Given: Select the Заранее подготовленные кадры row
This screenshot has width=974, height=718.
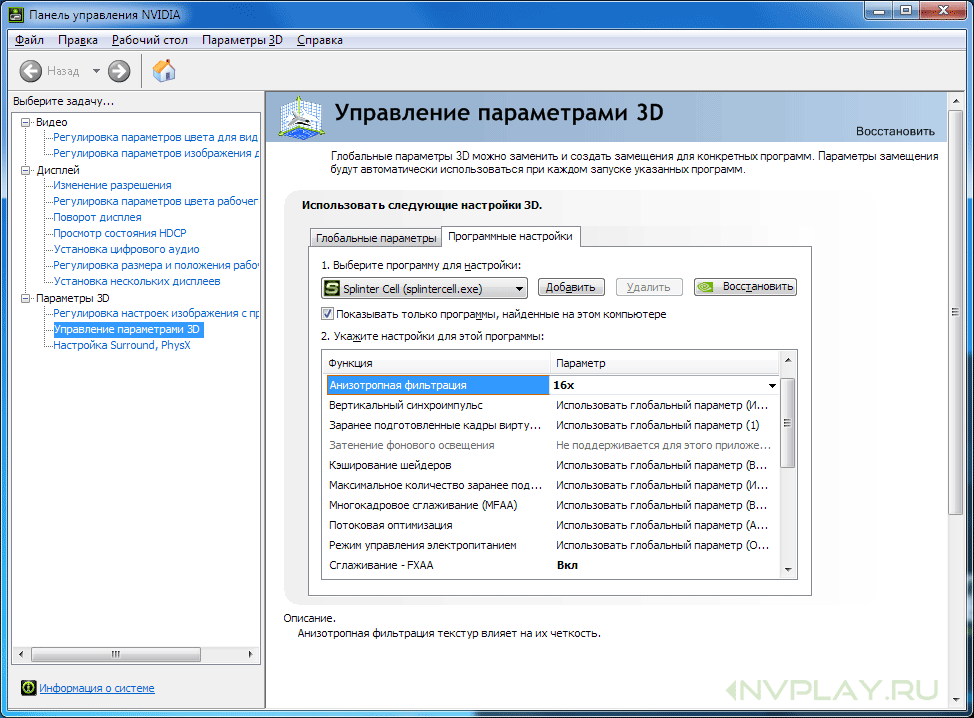Looking at the screenshot, I should coord(552,425).
